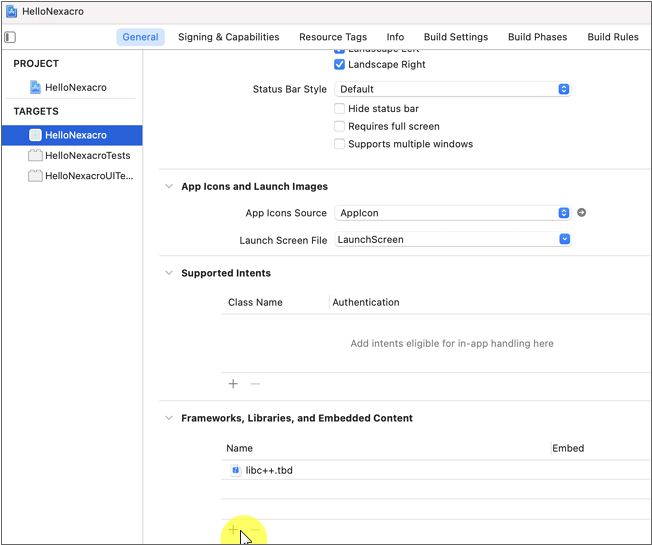Screen dimensions: 652x545
Task: Switch to Signing & Capabilities tab
Action: pyautogui.click(x=229, y=37)
